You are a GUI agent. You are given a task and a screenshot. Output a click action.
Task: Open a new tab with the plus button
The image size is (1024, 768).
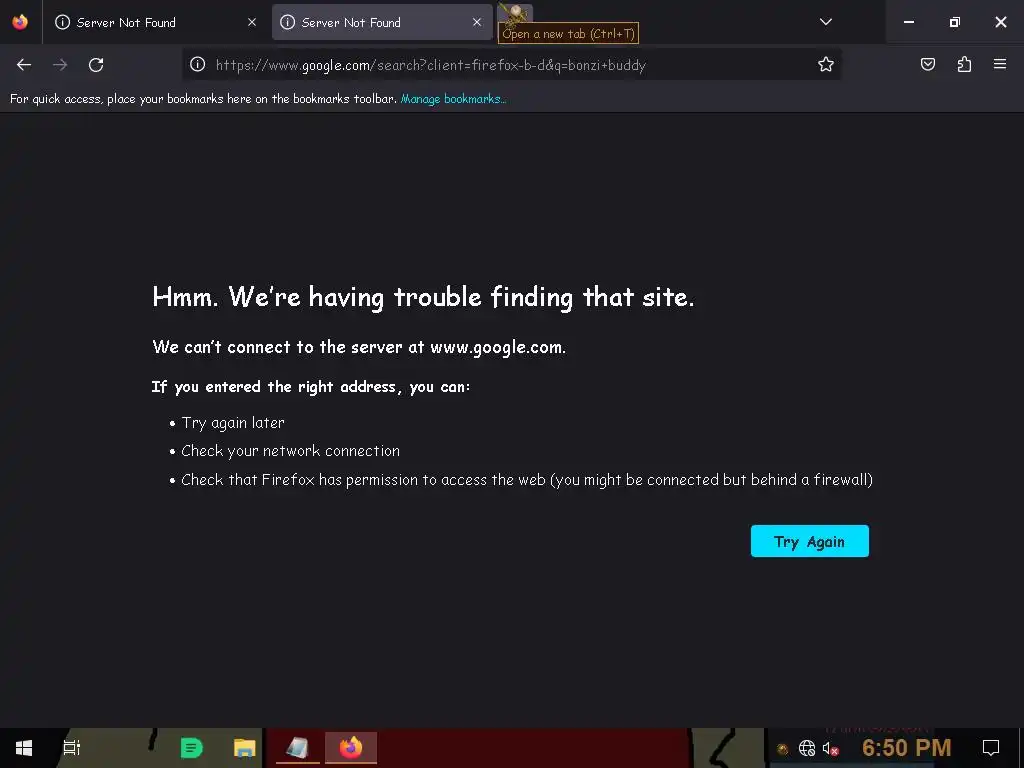coord(515,14)
